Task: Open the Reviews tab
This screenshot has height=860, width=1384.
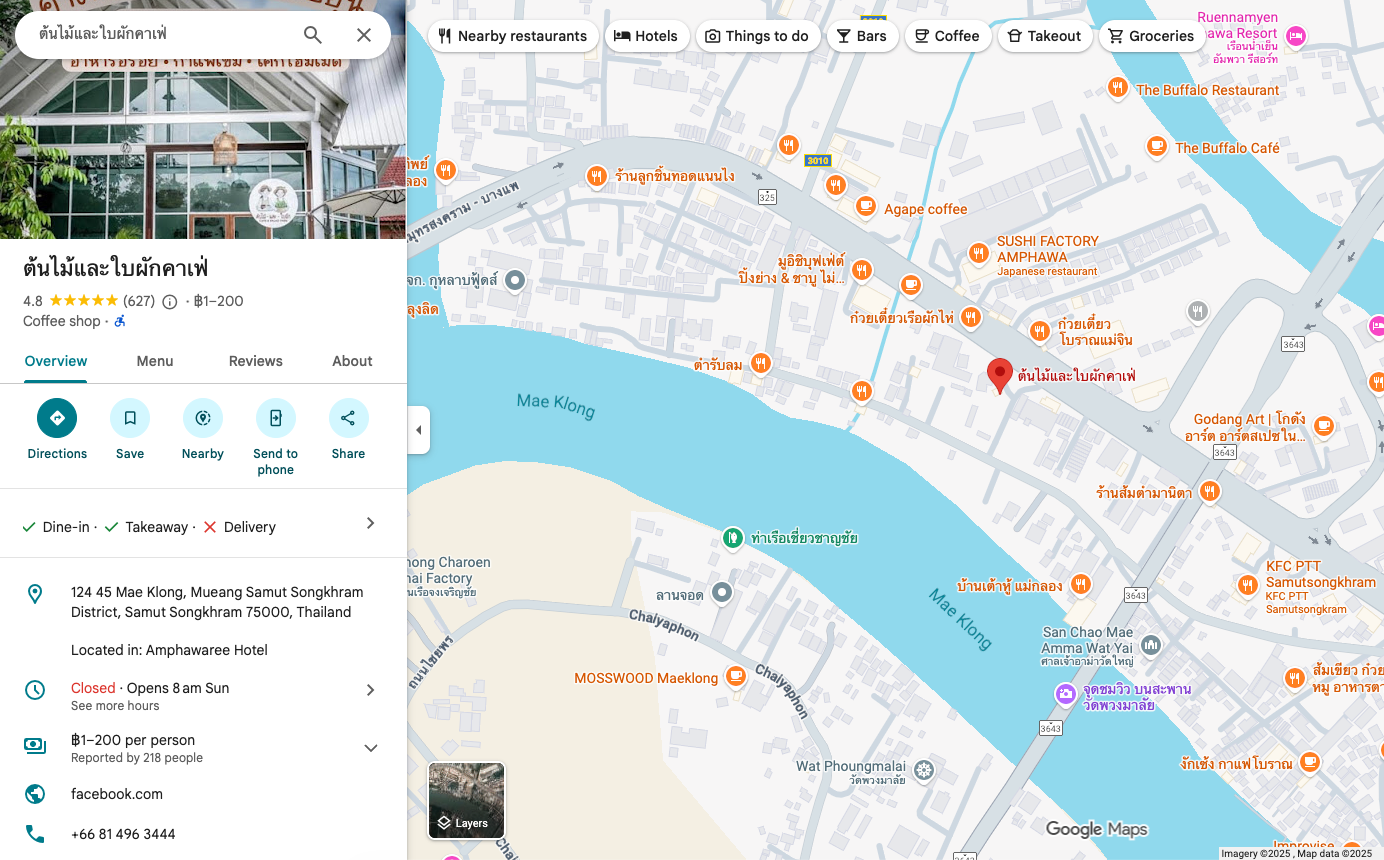Action: point(256,361)
